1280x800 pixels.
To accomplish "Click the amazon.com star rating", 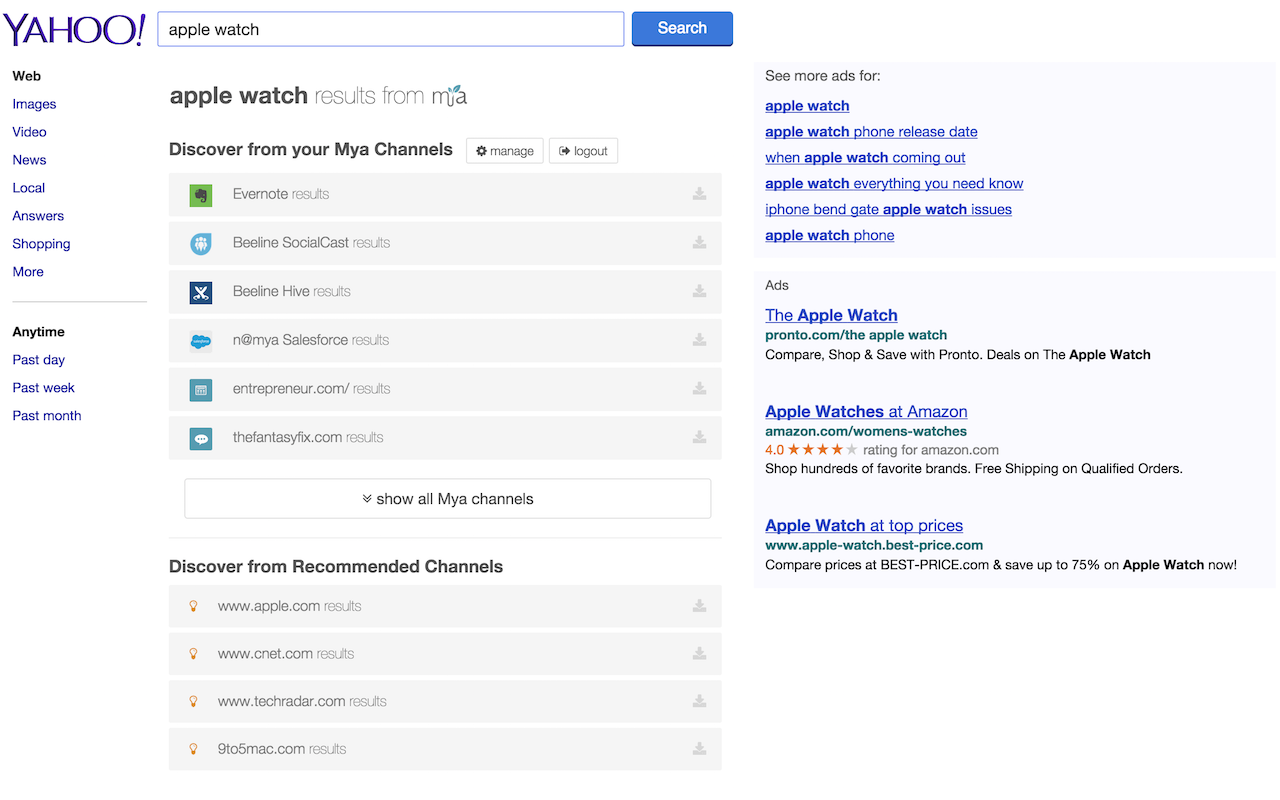I will [822, 450].
